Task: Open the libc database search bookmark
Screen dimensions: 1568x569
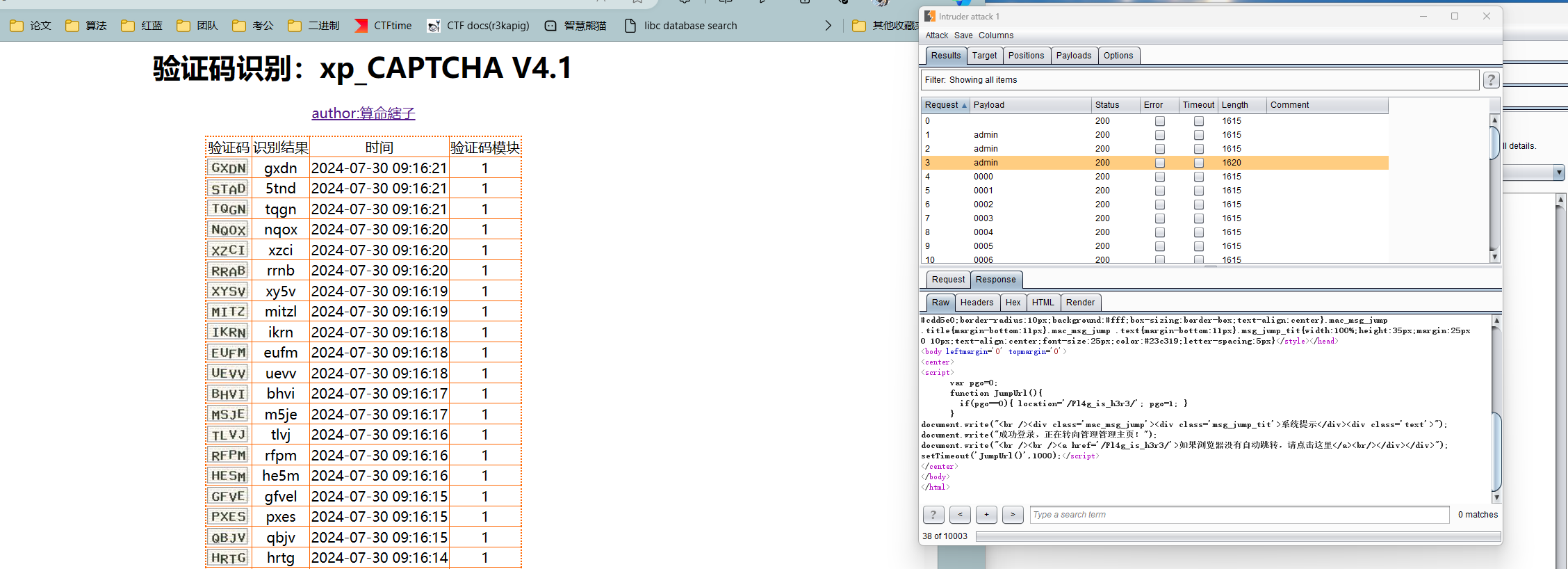Action: tap(681, 26)
